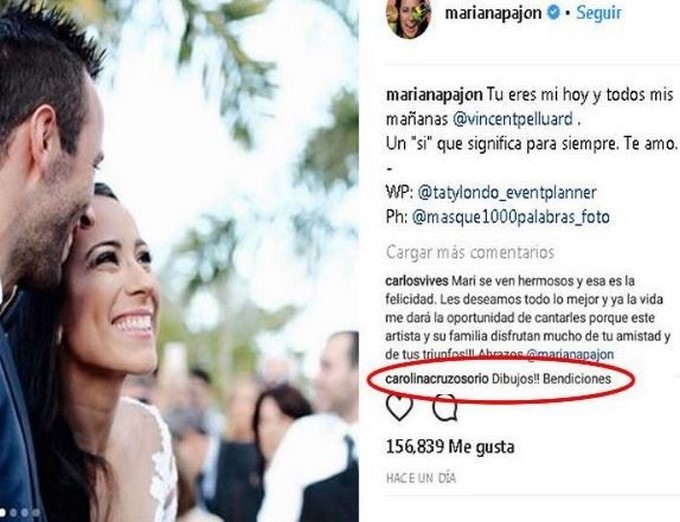
Task: View the 156,839 Me gusta likes list
Action: [450, 447]
